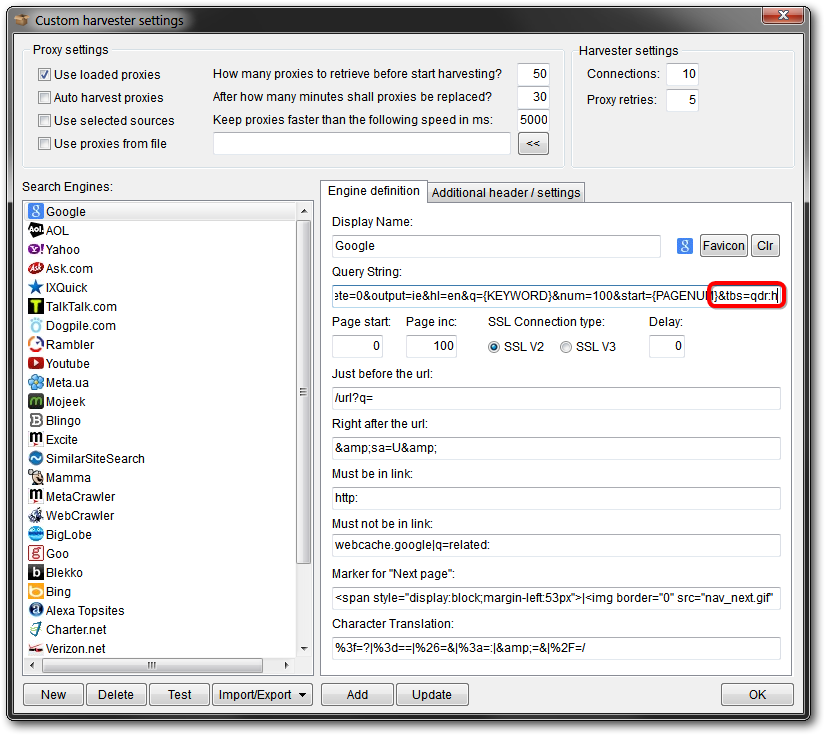Click the Must be in link field
The image size is (825, 735).
pyautogui.click(x=556, y=498)
